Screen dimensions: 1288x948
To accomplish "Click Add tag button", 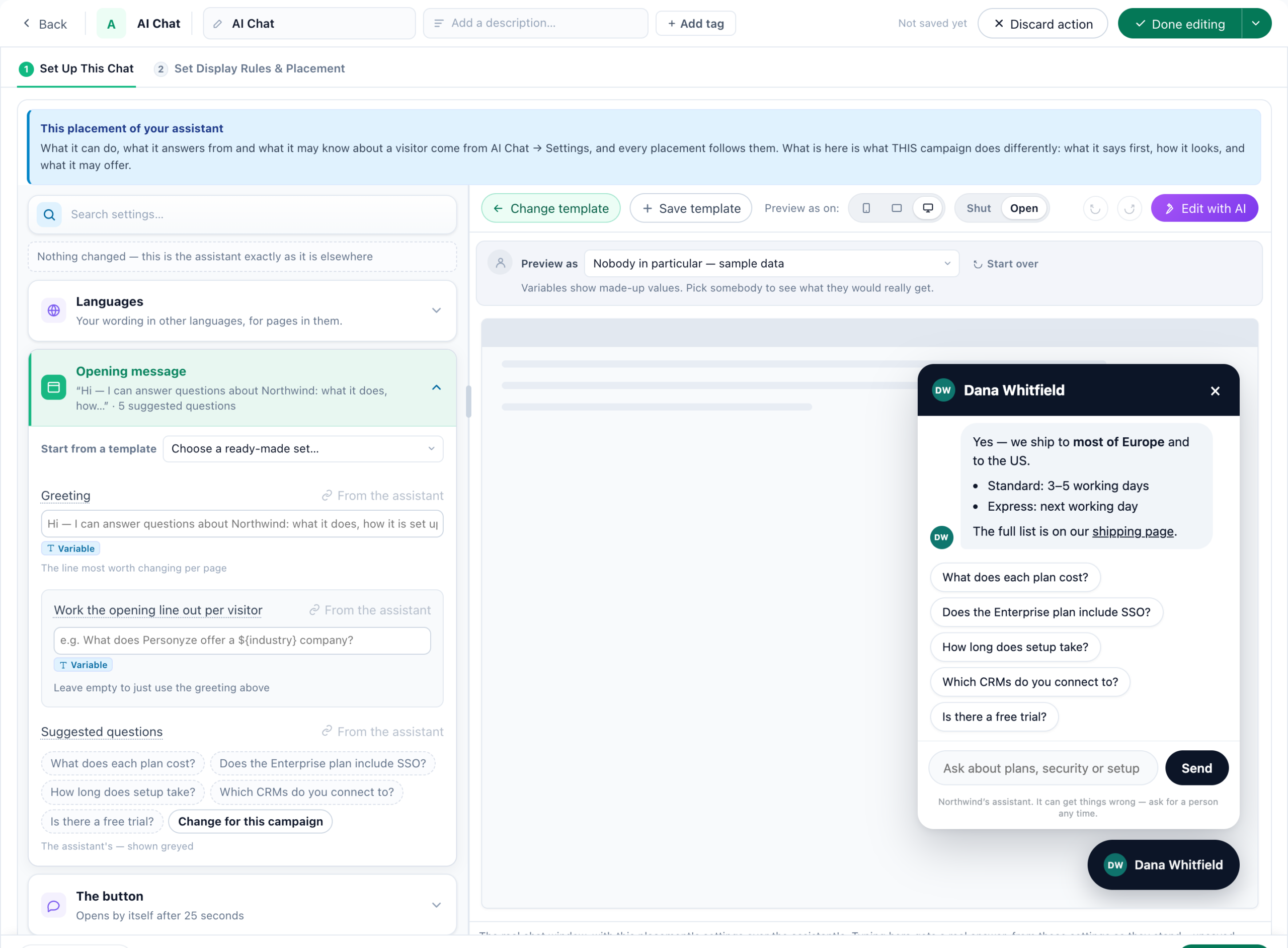I will tap(695, 24).
